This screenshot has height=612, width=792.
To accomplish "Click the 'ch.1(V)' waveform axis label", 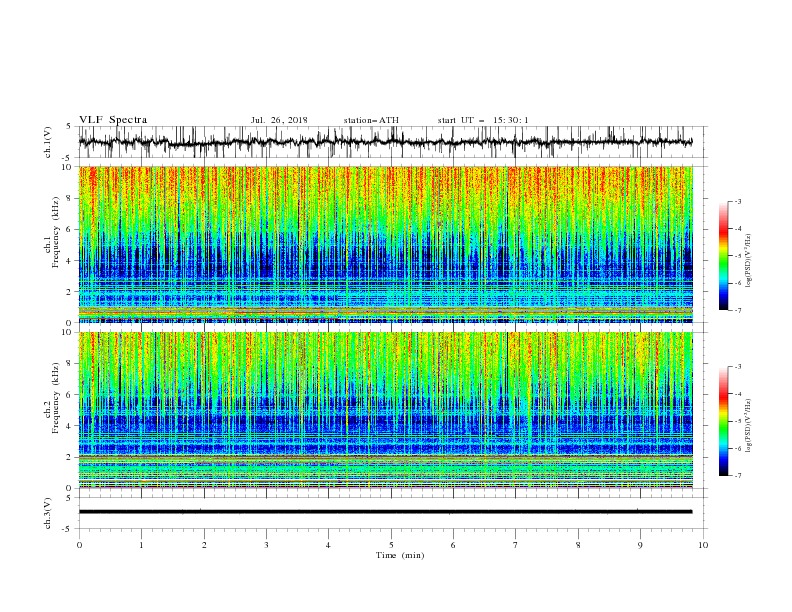I will coord(48,141).
